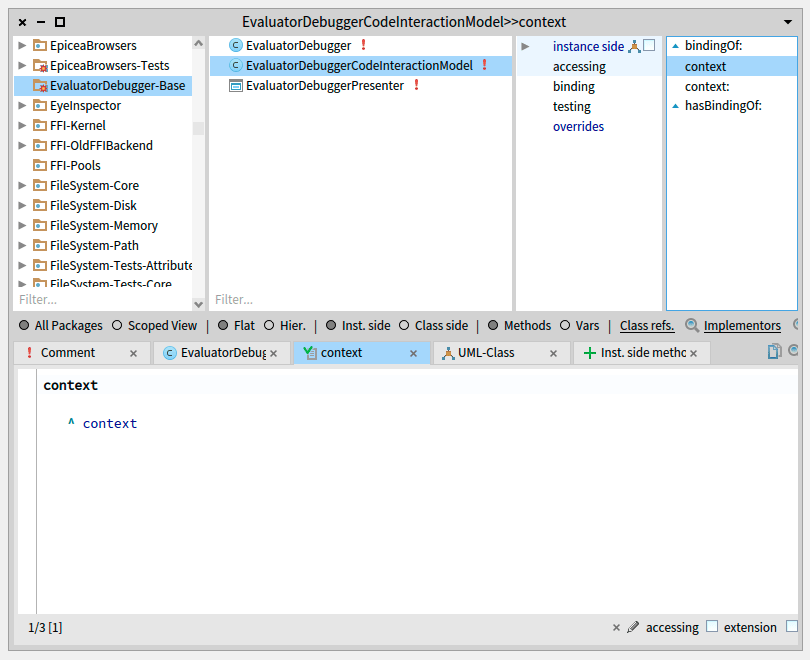Open the window menu dropdown arrow in title bar
The width and height of the screenshot is (810, 660).
(788, 21)
